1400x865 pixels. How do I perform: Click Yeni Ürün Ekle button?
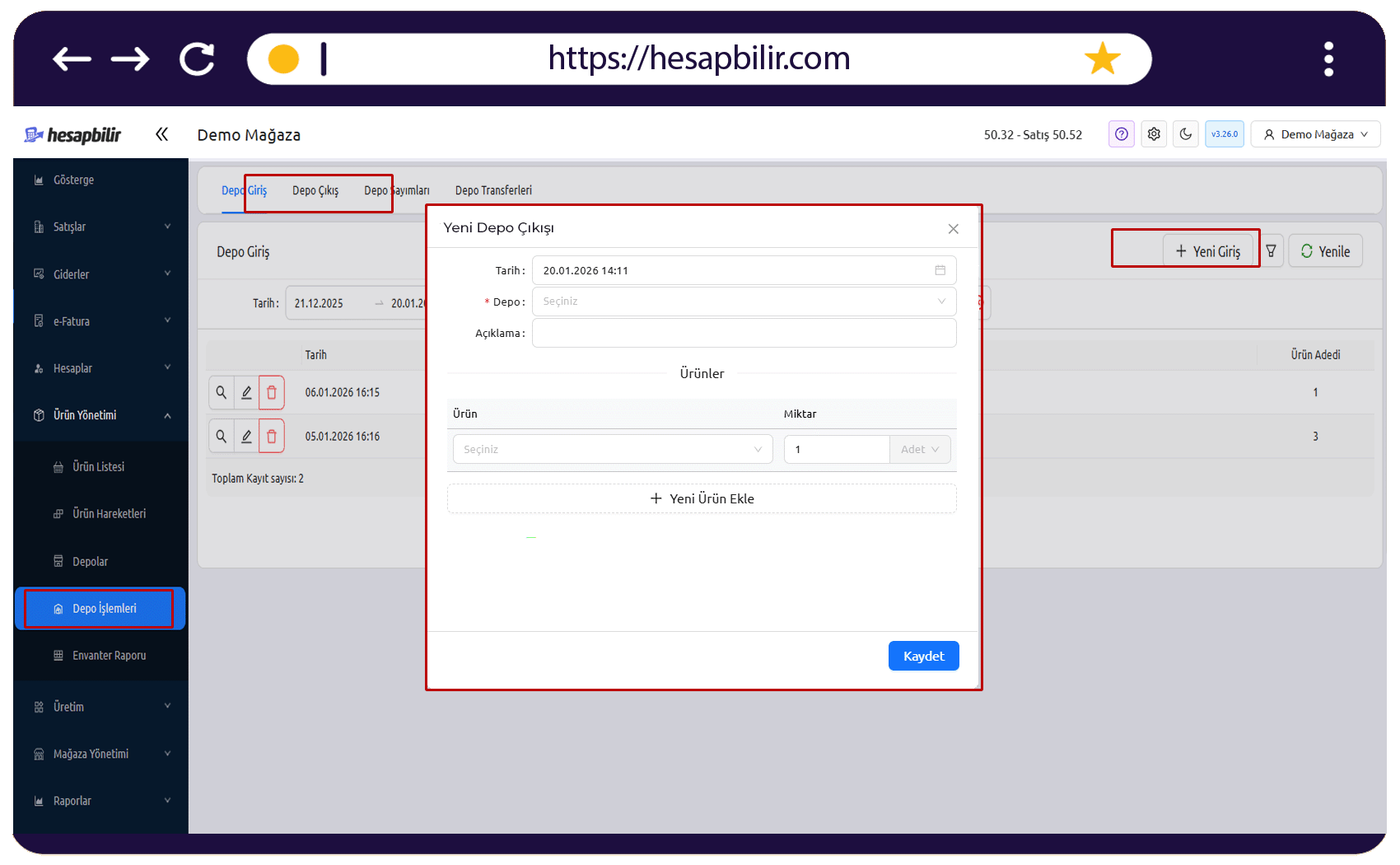click(x=702, y=498)
